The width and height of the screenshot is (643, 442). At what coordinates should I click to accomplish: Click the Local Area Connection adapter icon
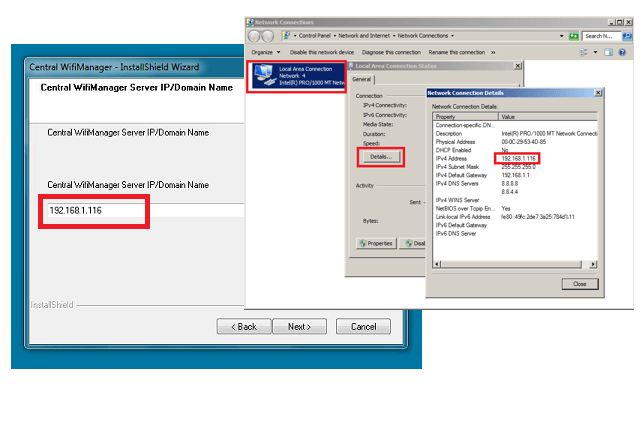coord(264,76)
